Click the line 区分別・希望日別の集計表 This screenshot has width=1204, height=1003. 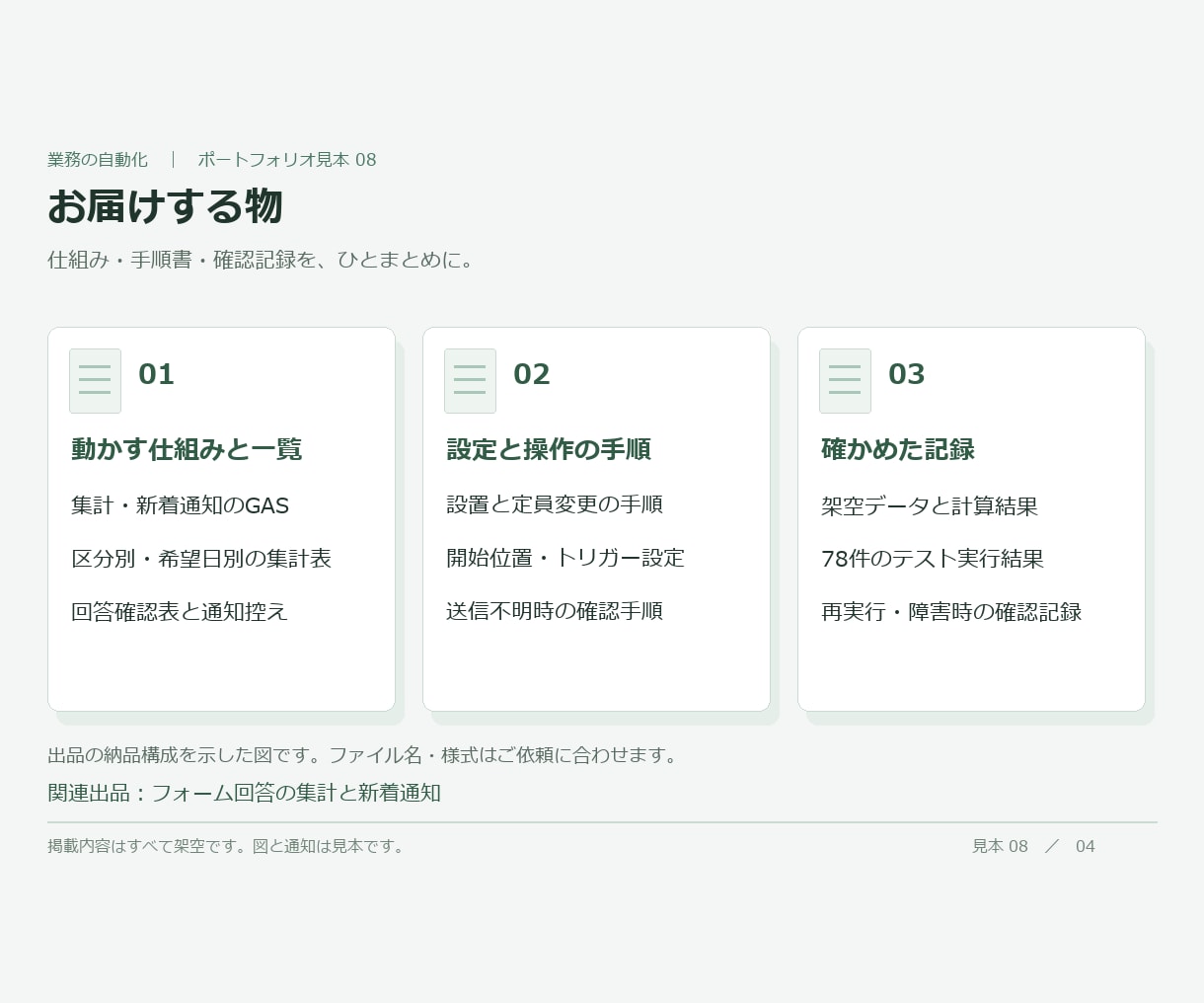[201, 559]
